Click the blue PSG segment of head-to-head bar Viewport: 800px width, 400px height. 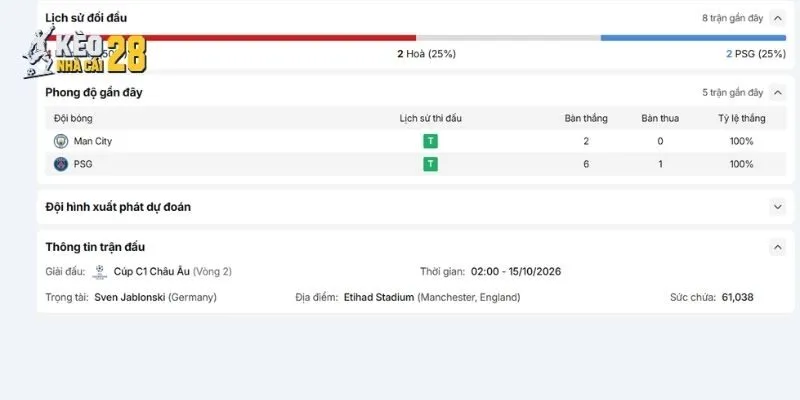click(x=693, y=38)
